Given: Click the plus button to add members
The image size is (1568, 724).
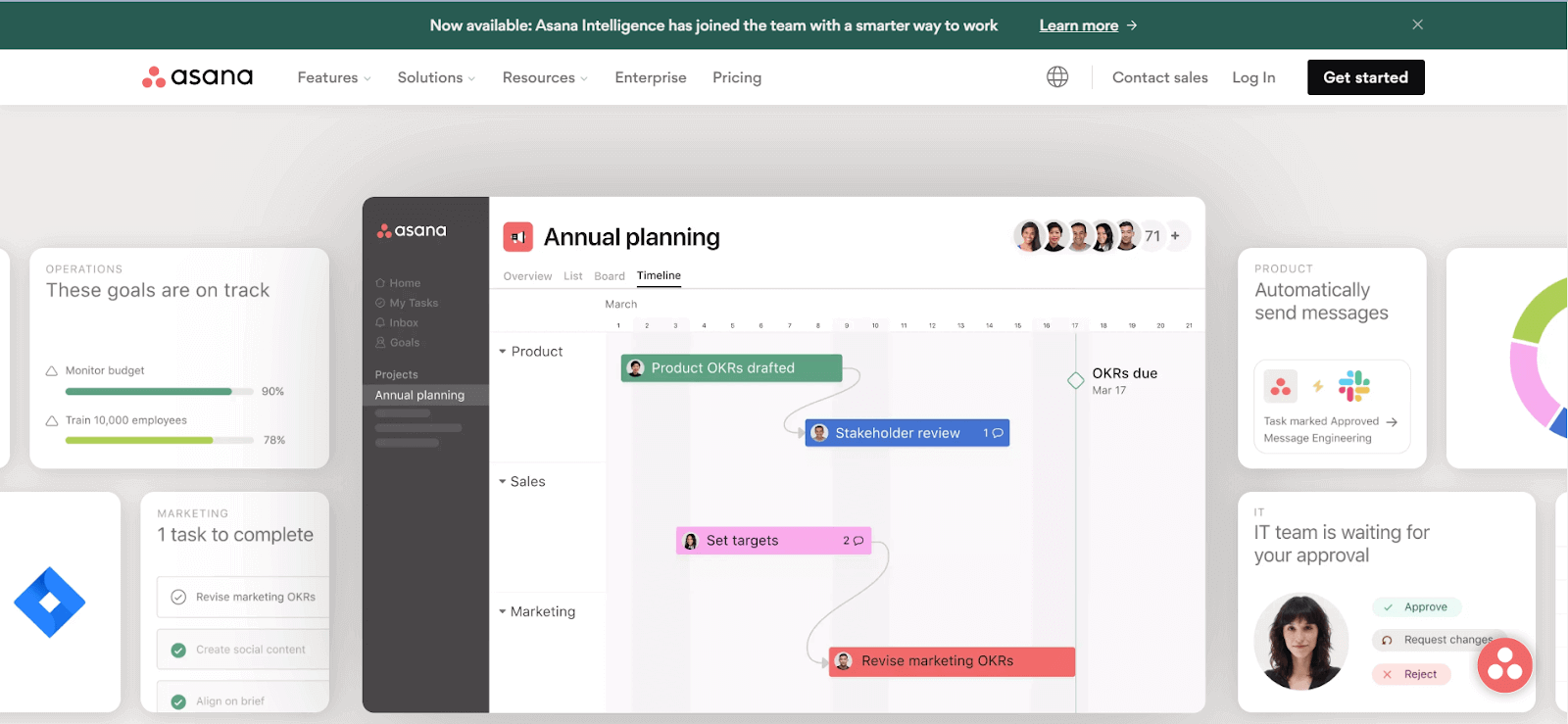Looking at the screenshot, I should [1175, 236].
